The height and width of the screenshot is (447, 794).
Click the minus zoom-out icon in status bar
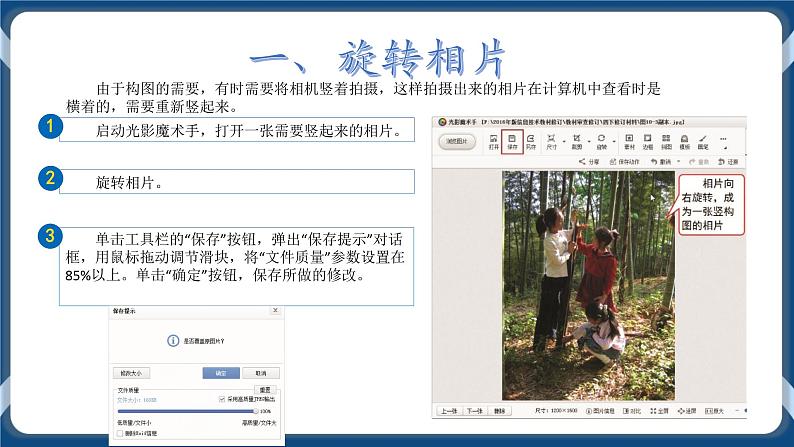click(737, 411)
